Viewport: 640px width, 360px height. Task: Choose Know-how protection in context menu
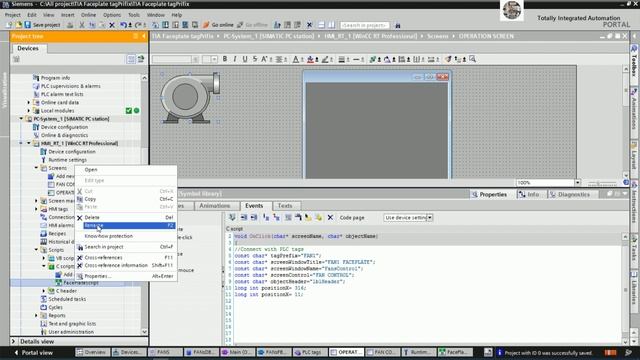pyautogui.click(x=126, y=236)
